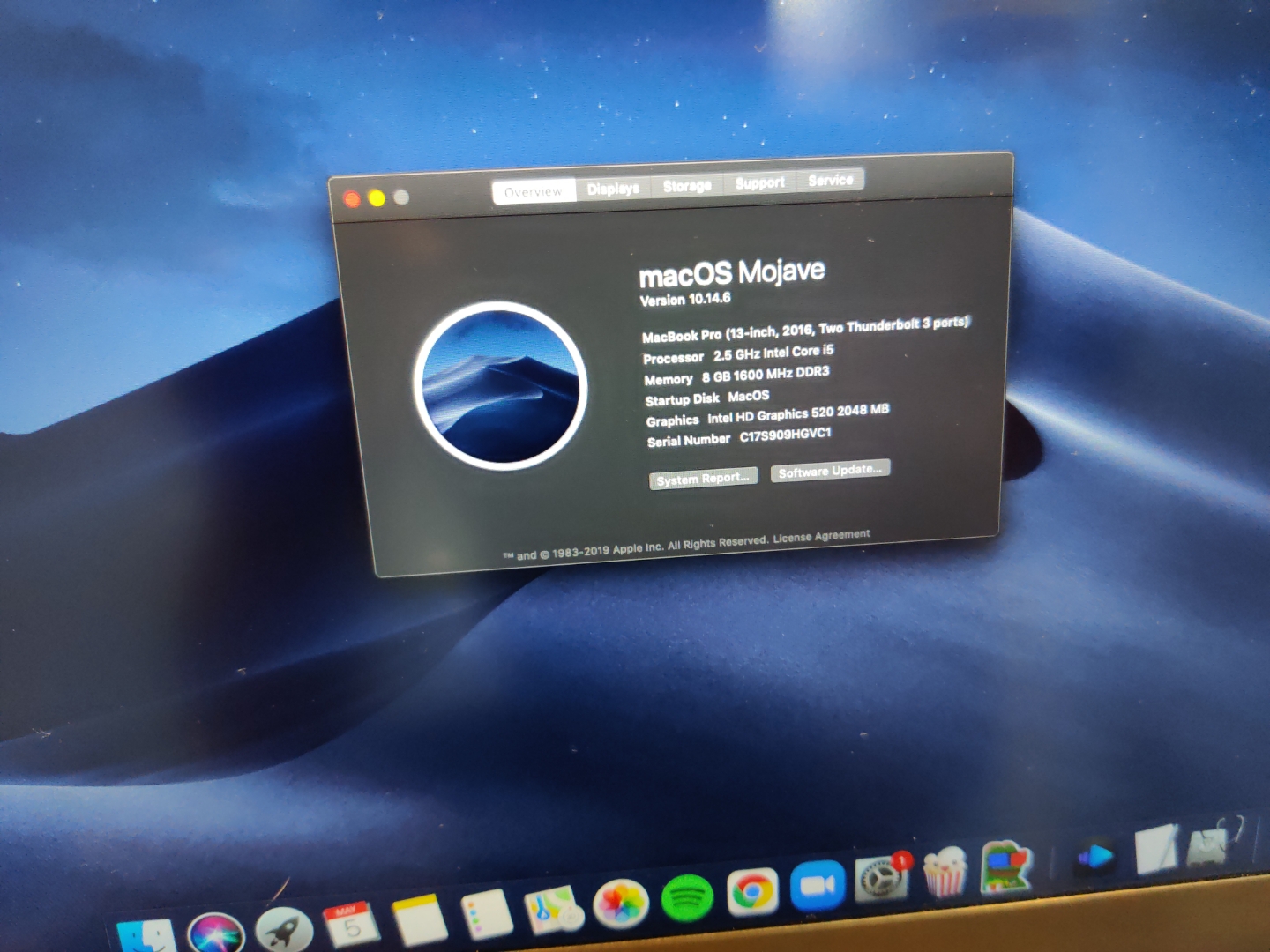Image resolution: width=1270 pixels, height=952 pixels.
Task: Open System Preferences with the notification badge
Action: [881, 879]
